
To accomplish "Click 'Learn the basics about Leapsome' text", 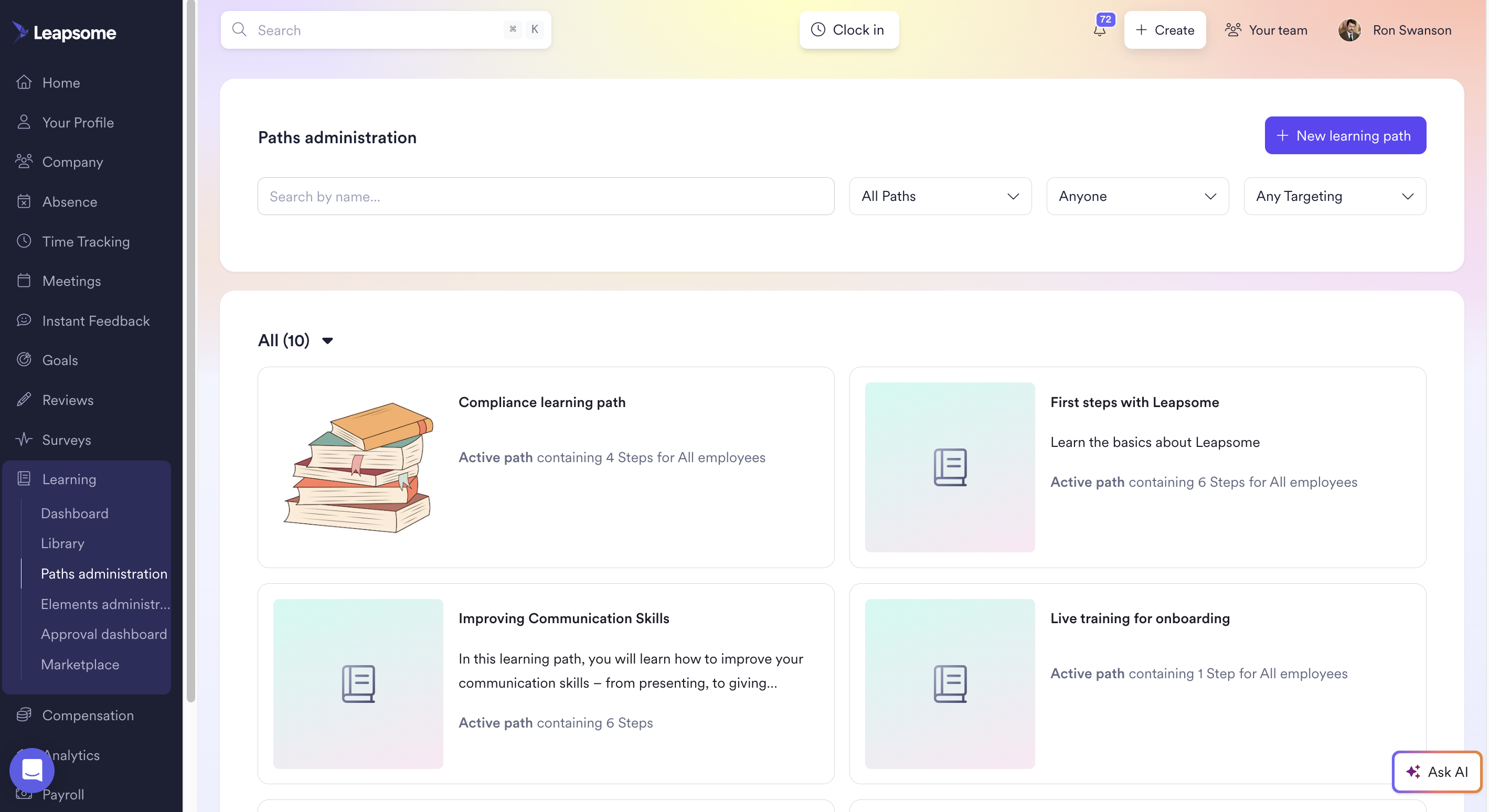I will (1154, 442).
